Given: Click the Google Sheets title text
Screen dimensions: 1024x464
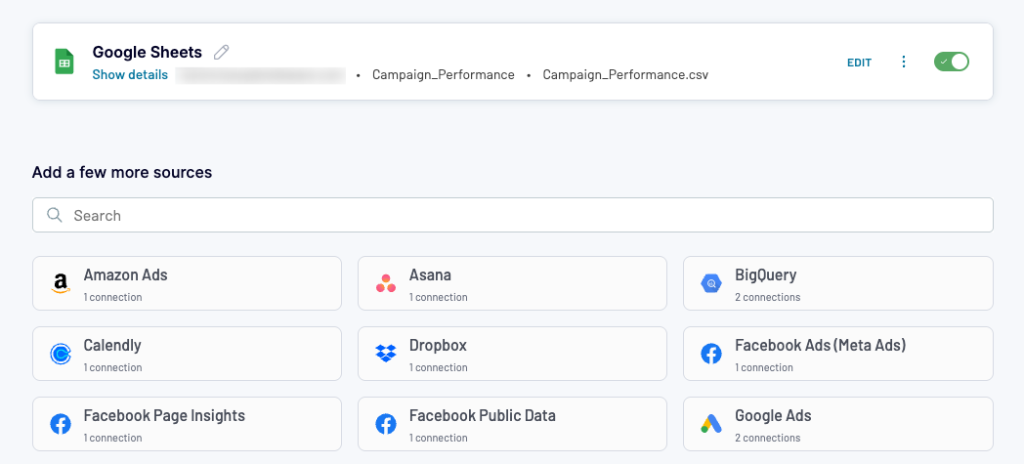Looking at the screenshot, I should (147, 52).
